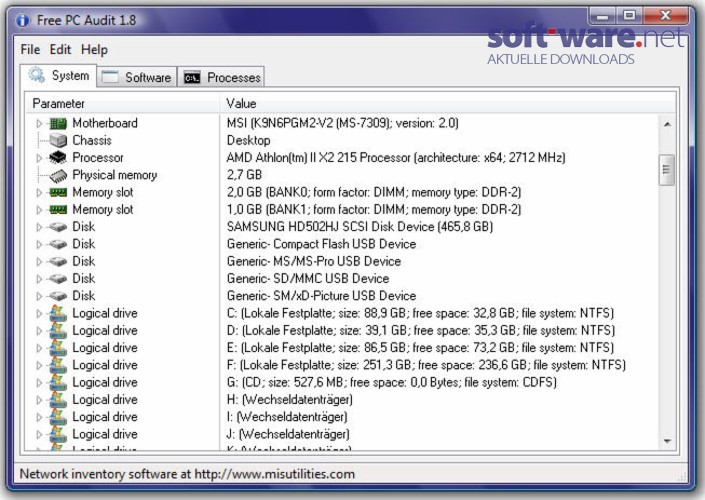
Task: Expand the F: Logical drive node
Action: pos(39,365)
